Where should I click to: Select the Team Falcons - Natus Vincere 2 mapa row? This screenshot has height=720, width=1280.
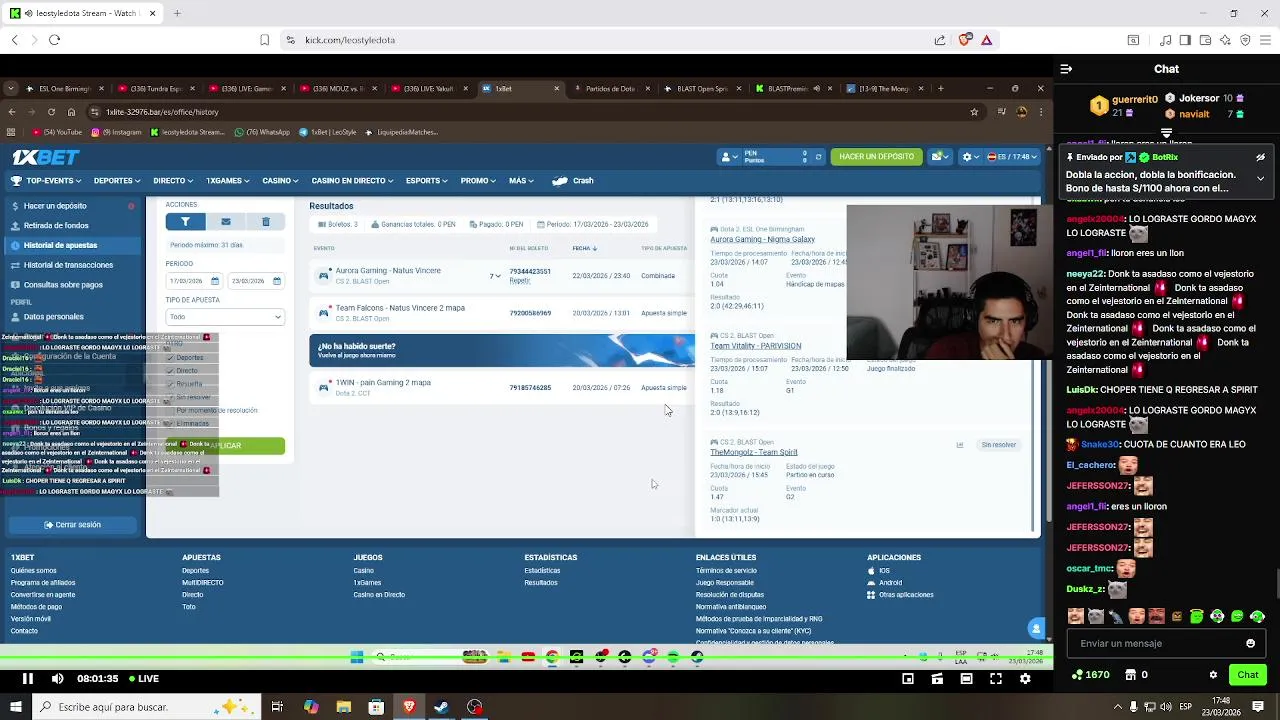coord(502,313)
